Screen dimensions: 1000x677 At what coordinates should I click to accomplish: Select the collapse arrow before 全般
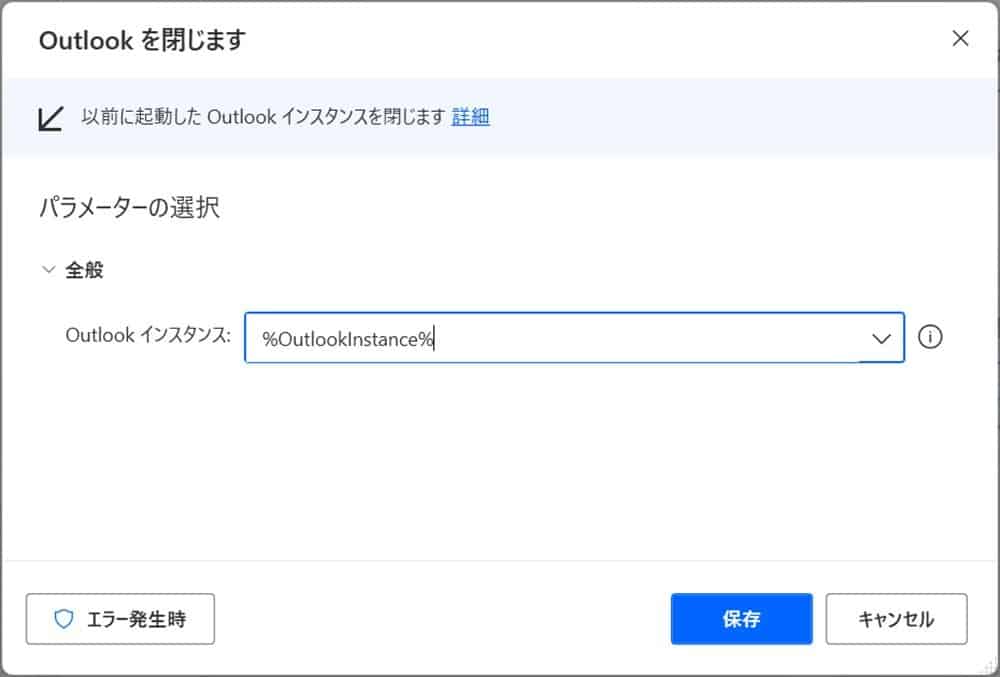(48, 269)
